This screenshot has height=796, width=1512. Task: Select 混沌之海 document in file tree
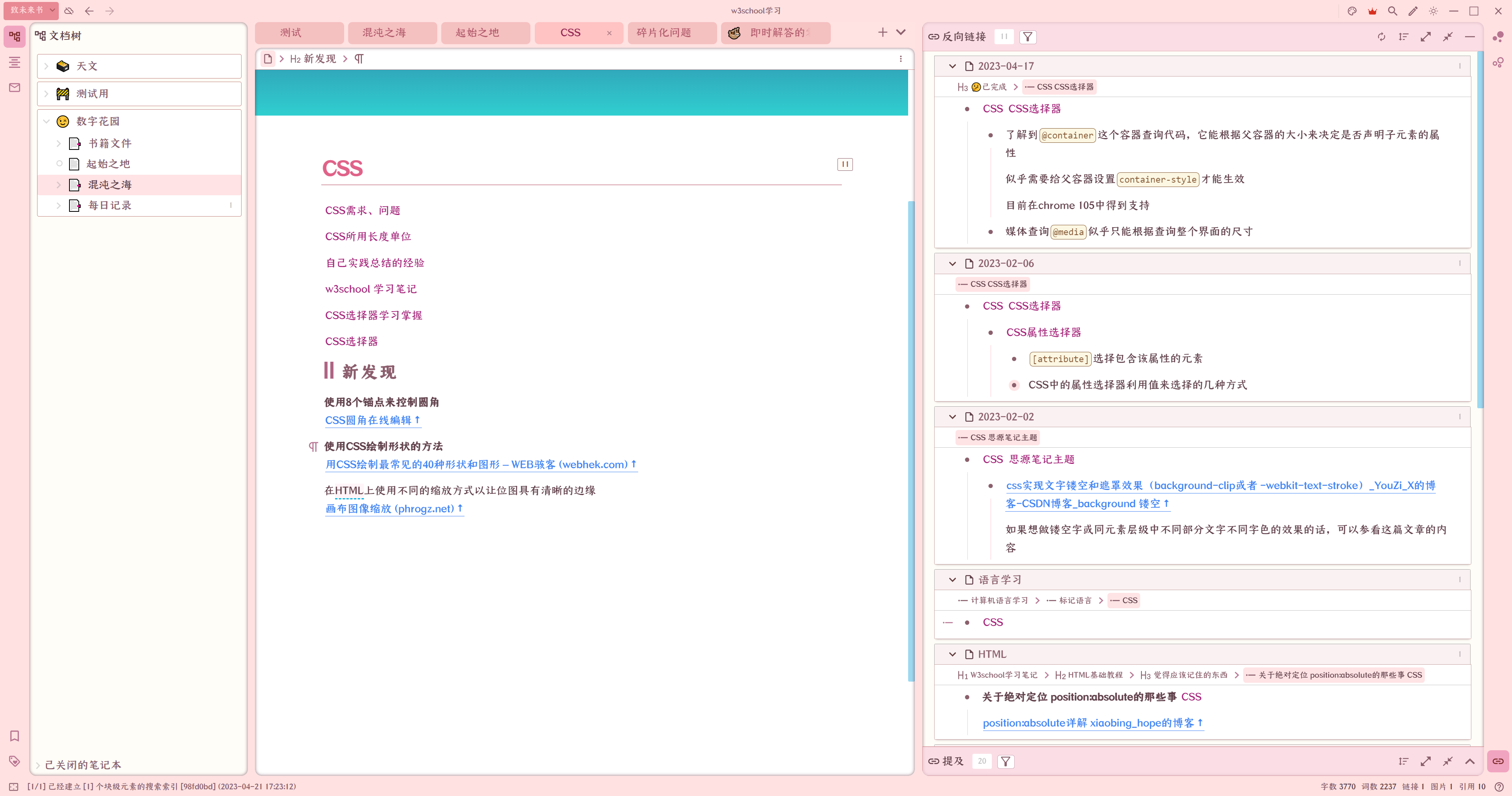[110, 185]
